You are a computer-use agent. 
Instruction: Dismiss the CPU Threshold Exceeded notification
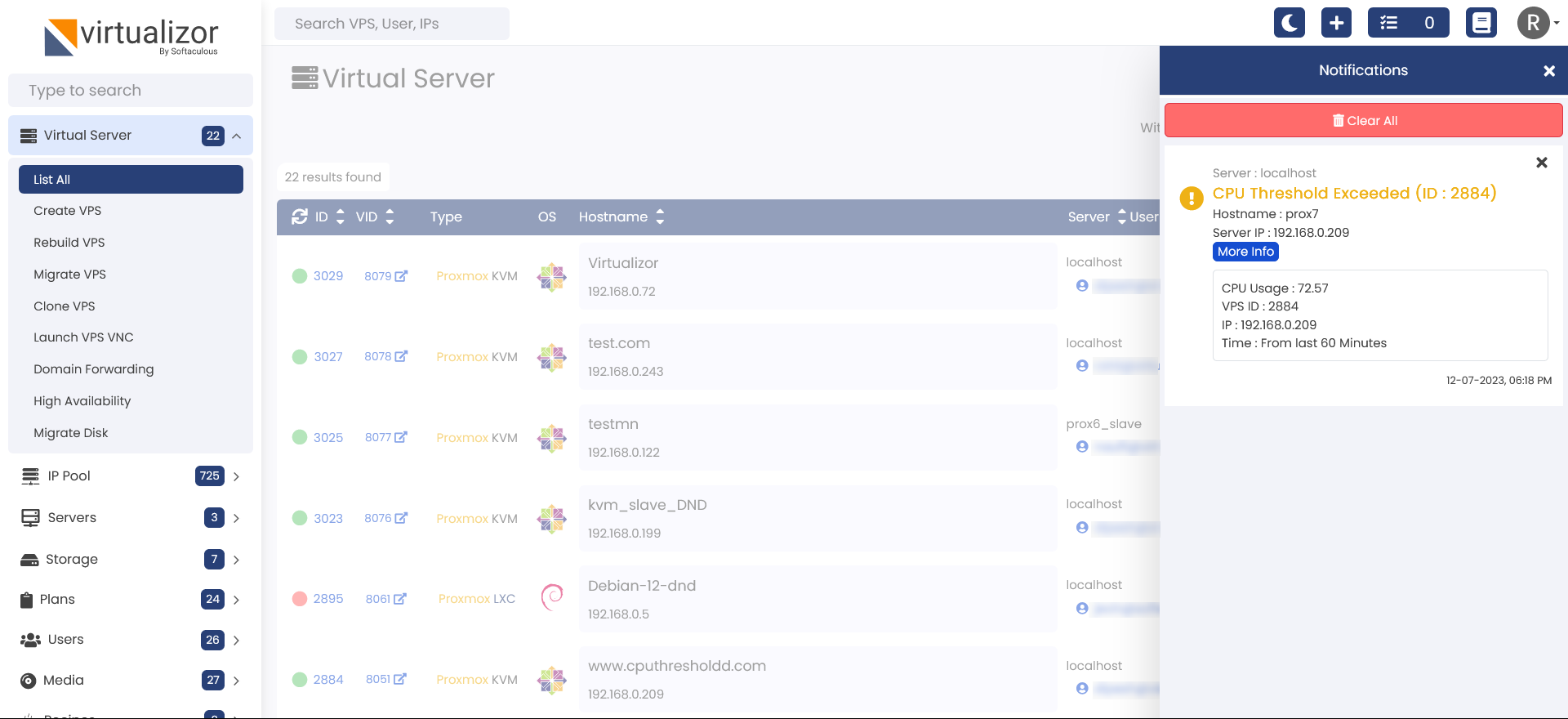click(1542, 163)
